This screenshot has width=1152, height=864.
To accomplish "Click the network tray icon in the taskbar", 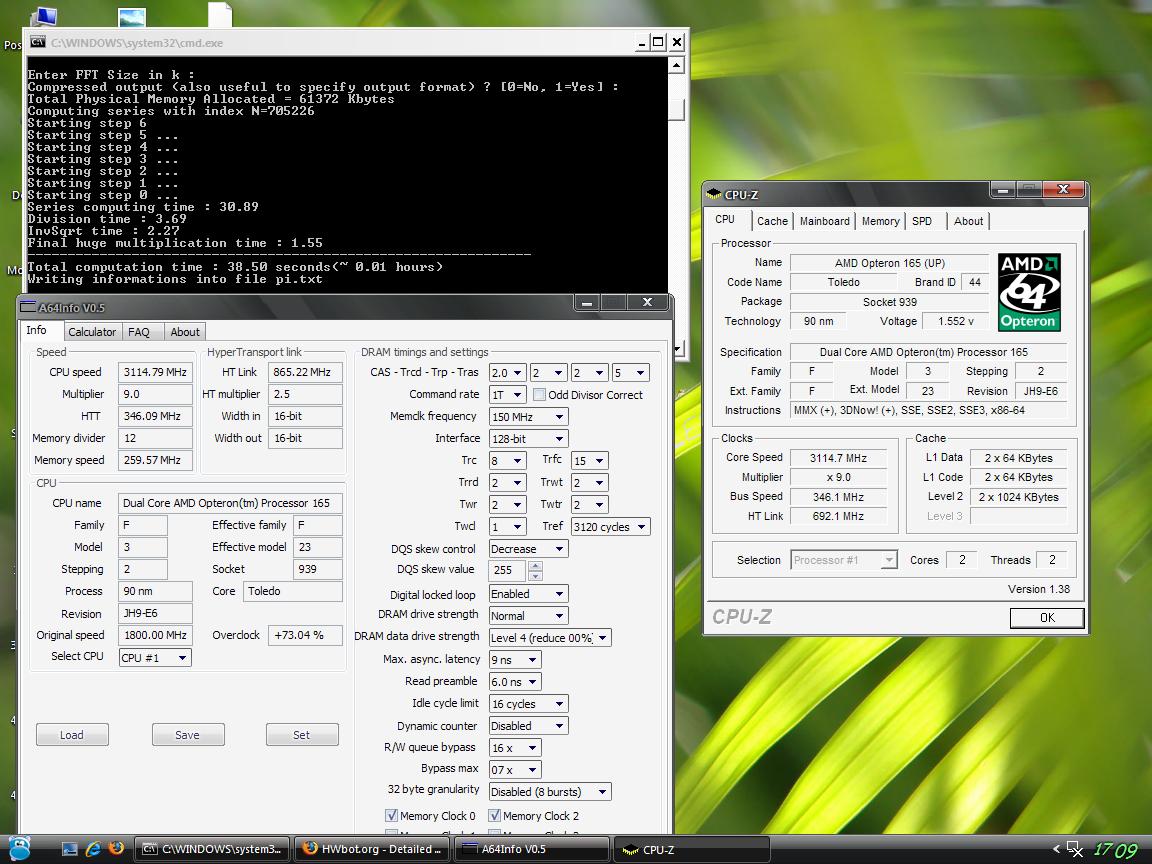I will coord(1074,849).
